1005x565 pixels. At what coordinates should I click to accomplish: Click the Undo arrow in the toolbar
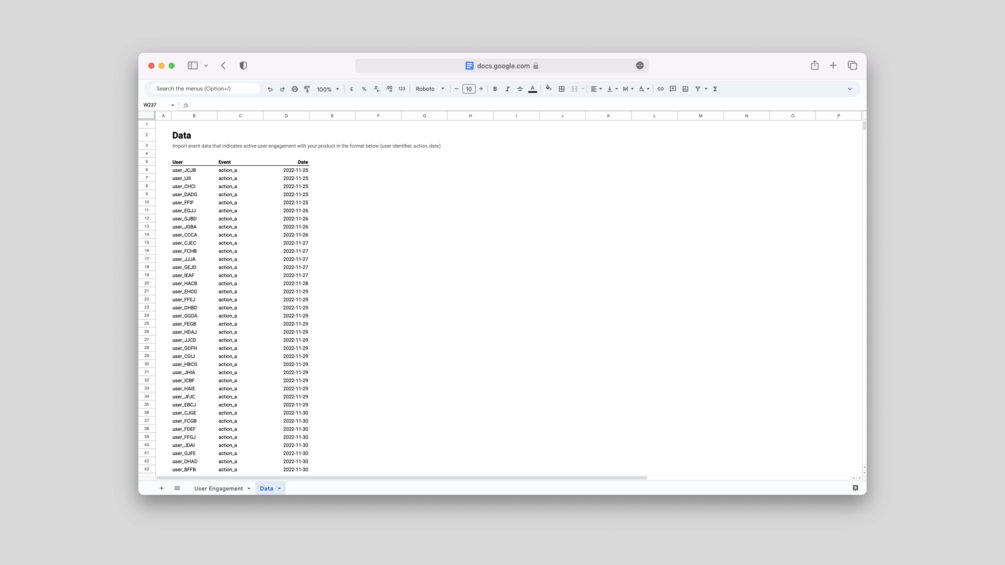click(x=270, y=89)
